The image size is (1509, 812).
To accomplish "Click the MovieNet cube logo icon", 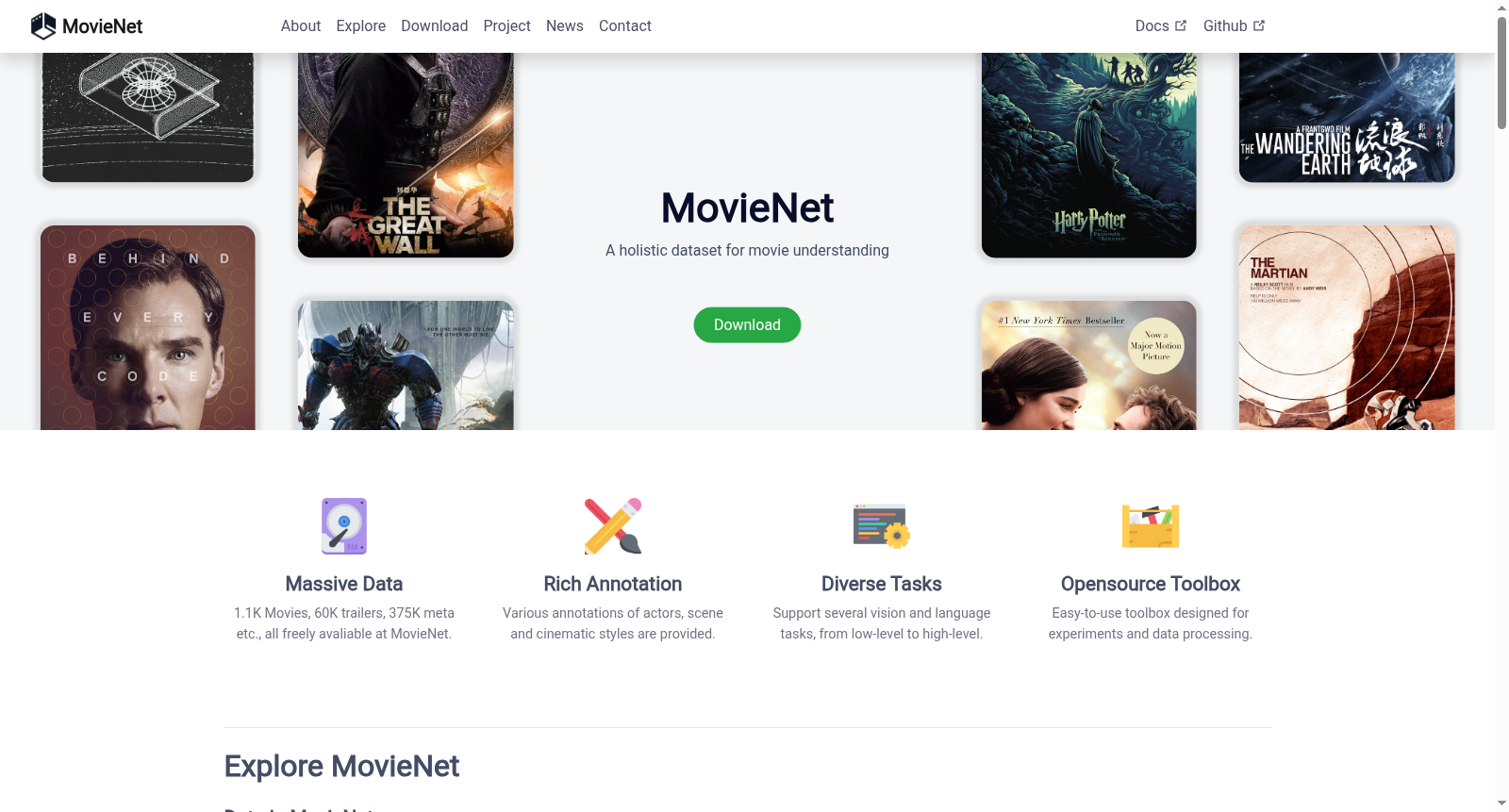I will [43, 26].
